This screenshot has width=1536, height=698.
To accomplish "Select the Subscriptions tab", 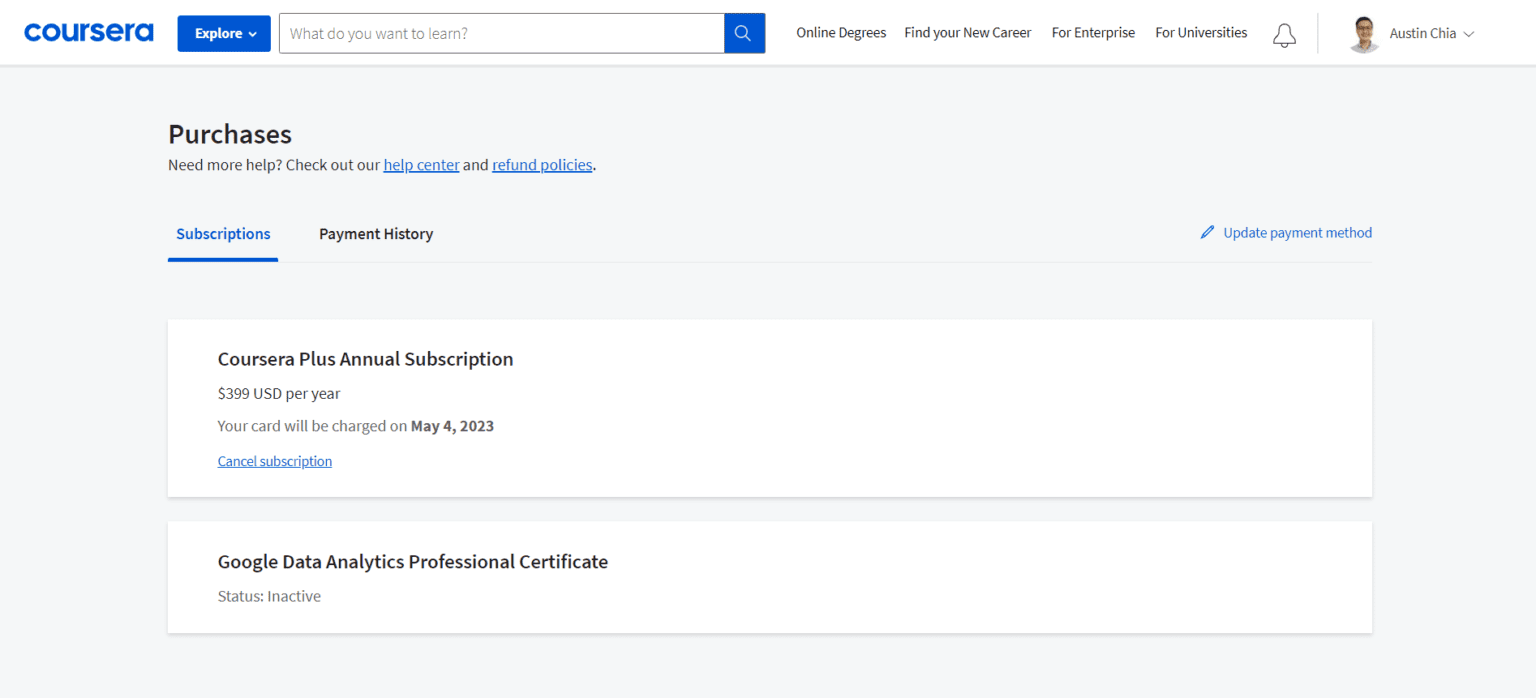I will coord(222,233).
